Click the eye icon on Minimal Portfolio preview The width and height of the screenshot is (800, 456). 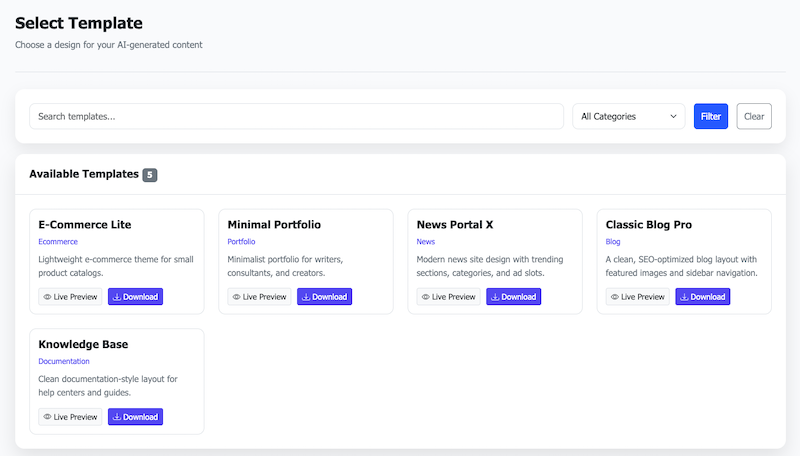pos(236,297)
